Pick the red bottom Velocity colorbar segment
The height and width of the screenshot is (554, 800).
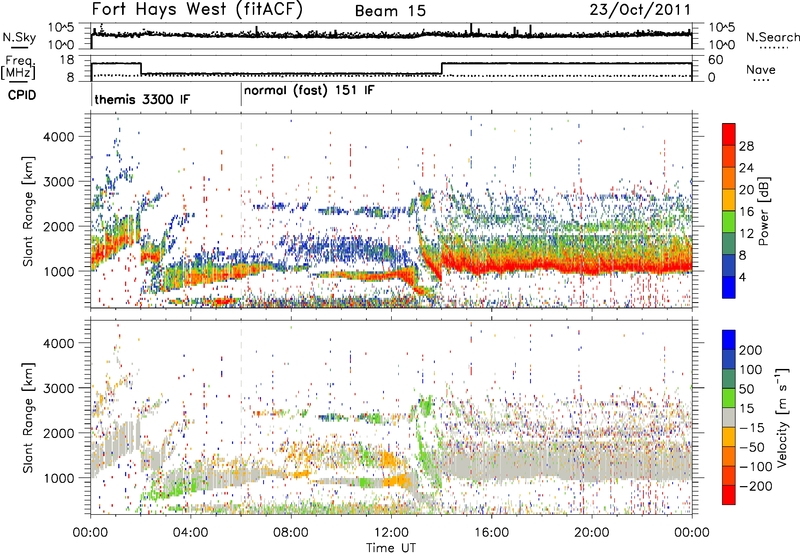coord(729,495)
